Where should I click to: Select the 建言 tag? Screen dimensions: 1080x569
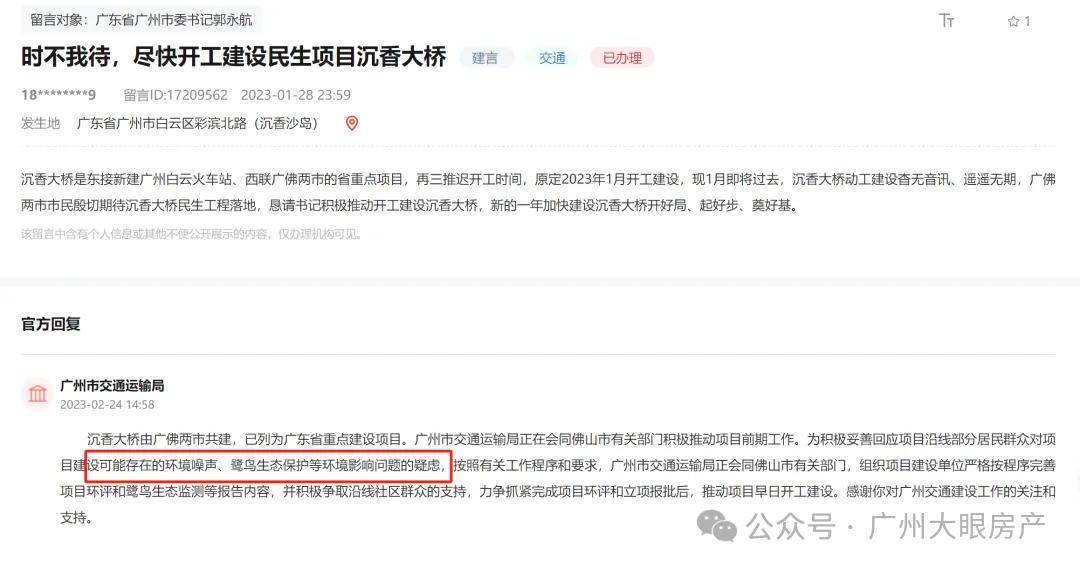pyautogui.click(x=485, y=59)
